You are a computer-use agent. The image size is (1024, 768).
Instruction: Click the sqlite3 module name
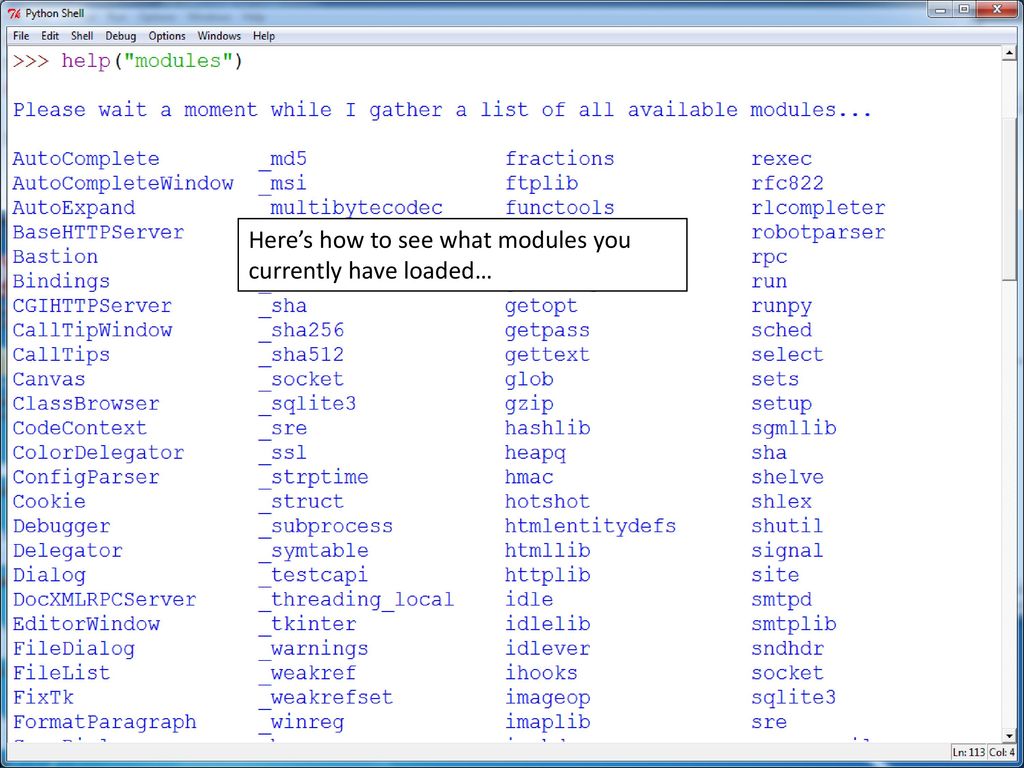pos(793,697)
